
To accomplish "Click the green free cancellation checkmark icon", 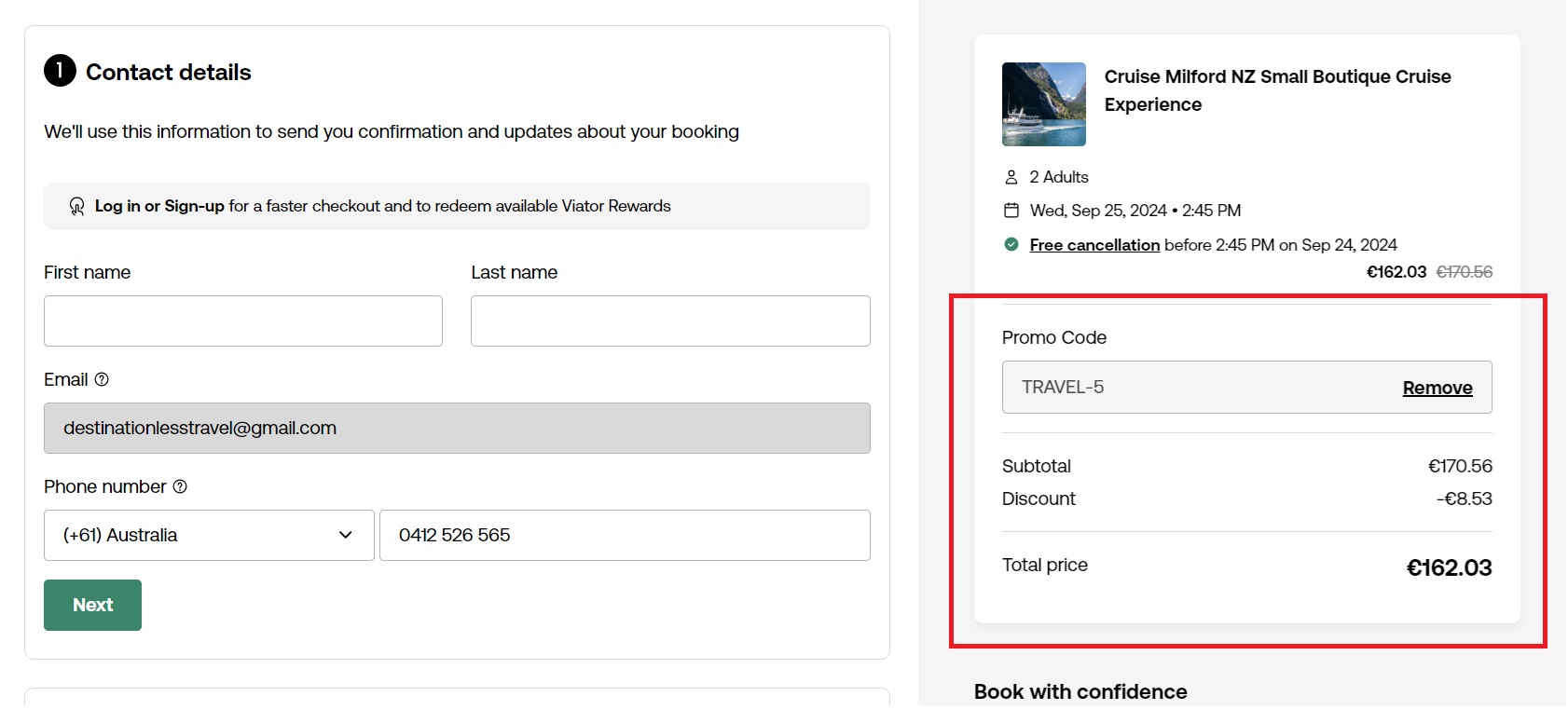I will coord(1011,244).
